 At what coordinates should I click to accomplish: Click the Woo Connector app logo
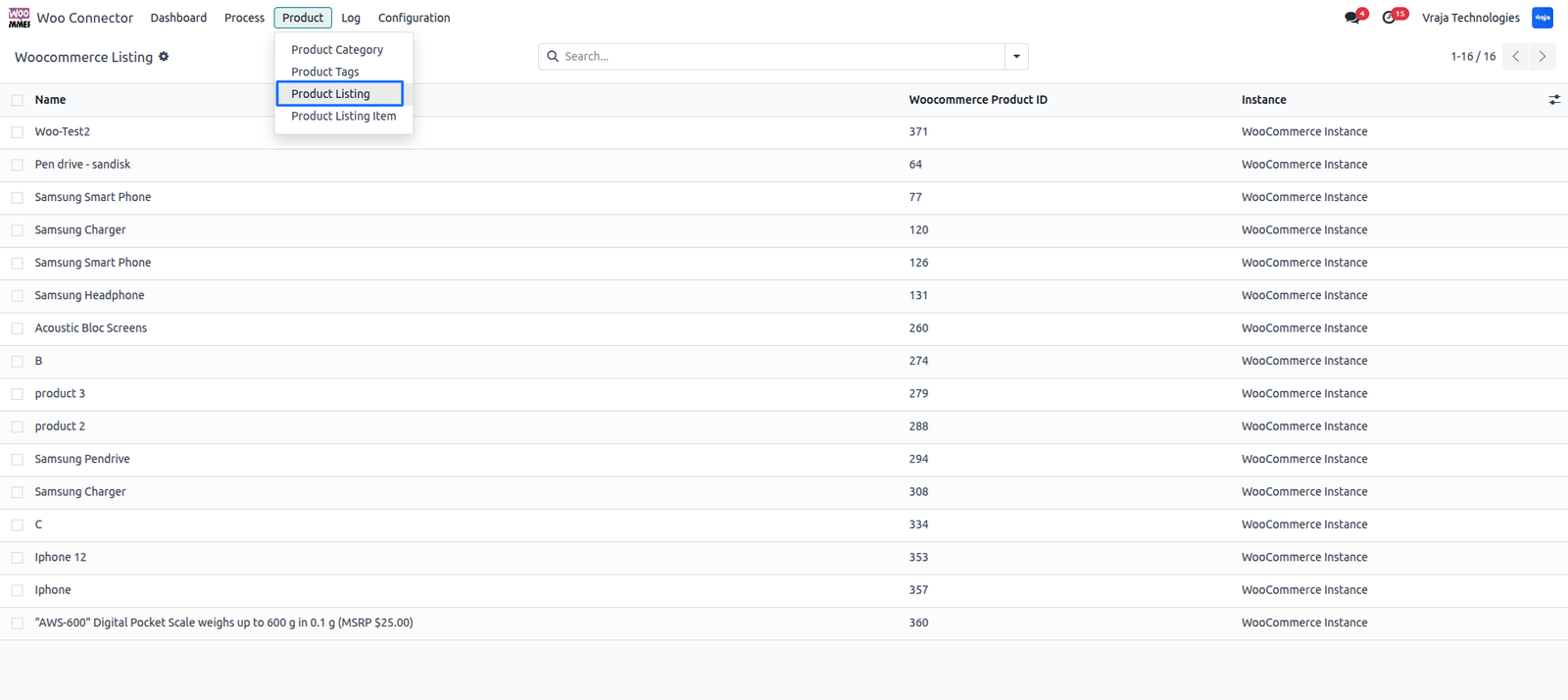point(20,18)
